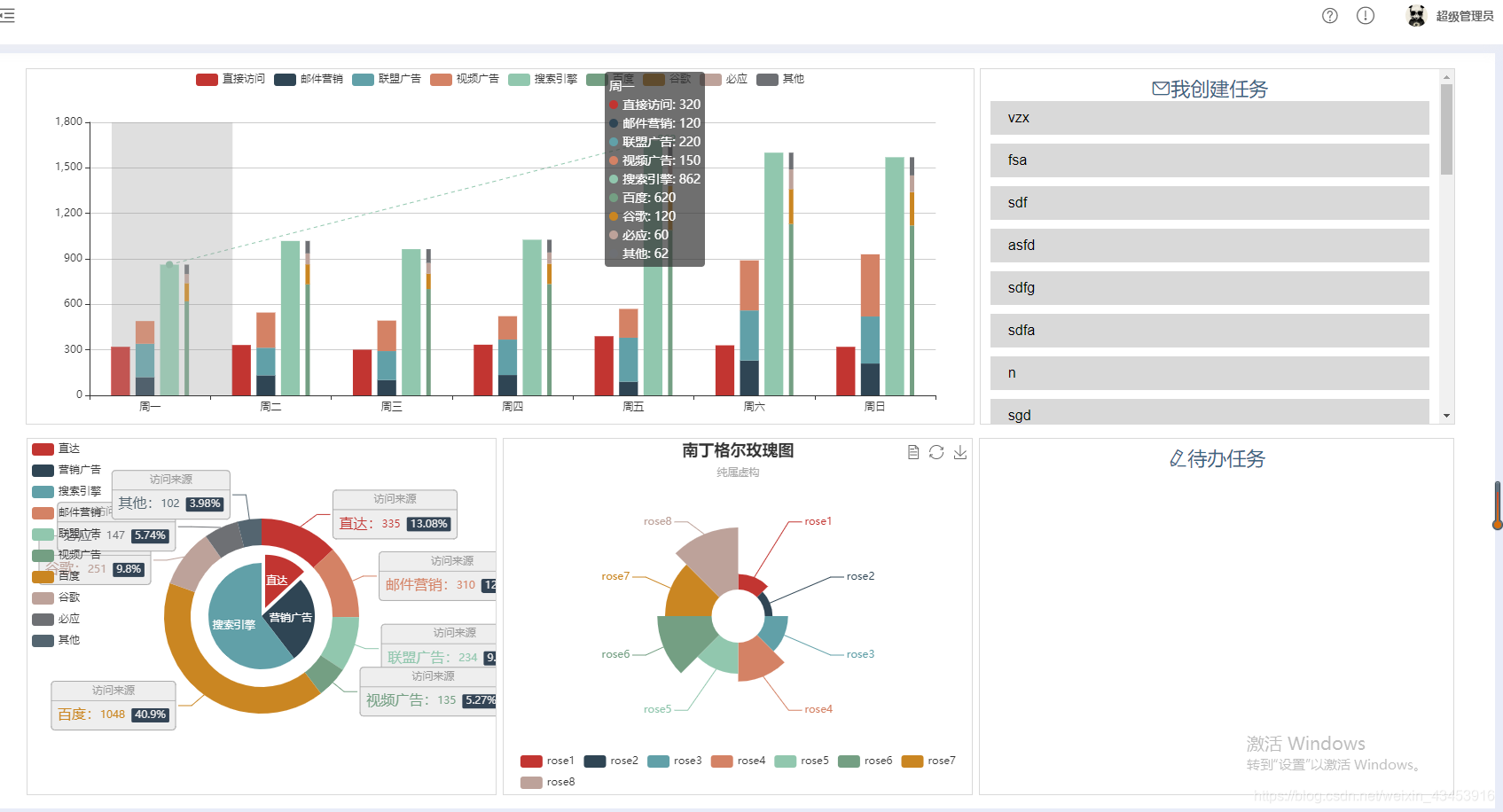
Task: Toggle rose5 in rose chart legend
Action: tap(802, 761)
